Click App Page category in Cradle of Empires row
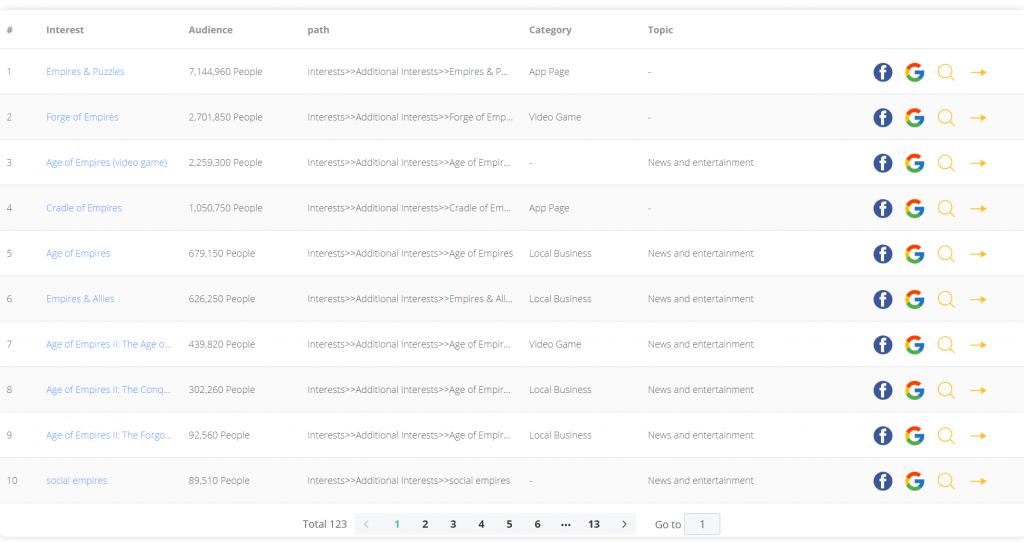This screenshot has height=542, width=1024. (x=549, y=208)
